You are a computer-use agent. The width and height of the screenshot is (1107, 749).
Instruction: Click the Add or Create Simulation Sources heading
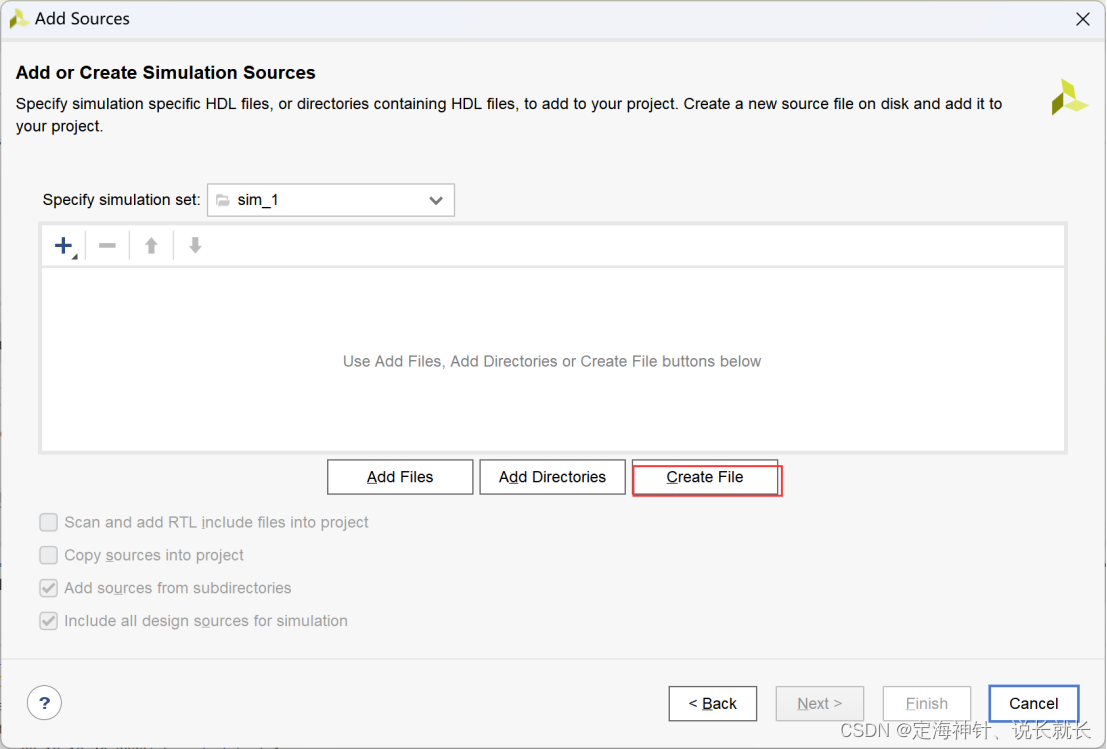(x=166, y=73)
